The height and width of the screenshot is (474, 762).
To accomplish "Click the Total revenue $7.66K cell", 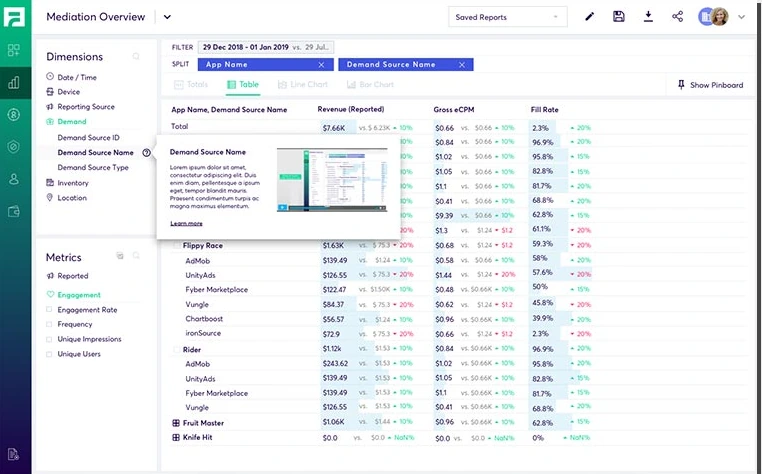I will click(x=333, y=128).
